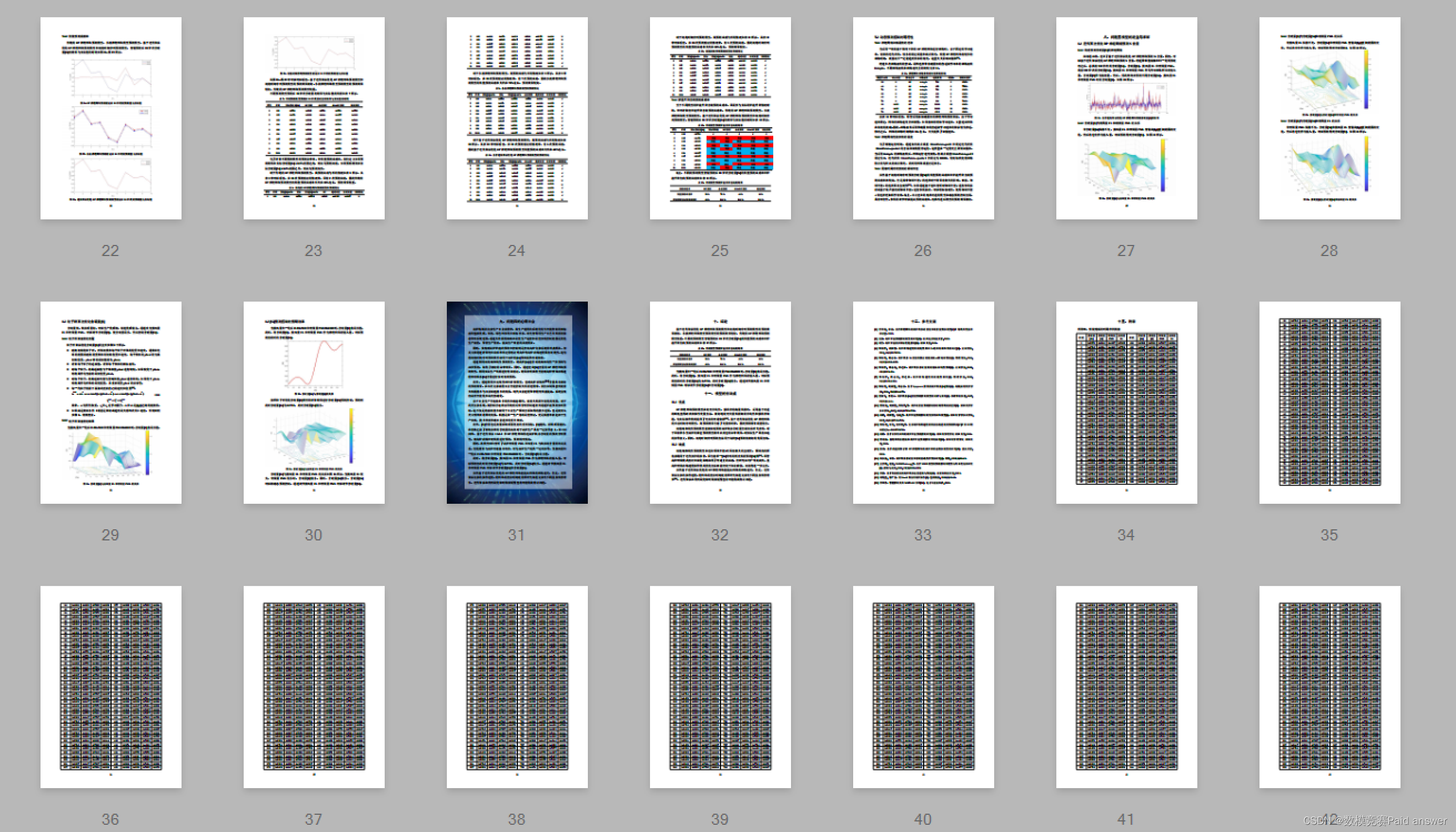Click the page number label 37
1456x832 pixels.
coord(314,819)
